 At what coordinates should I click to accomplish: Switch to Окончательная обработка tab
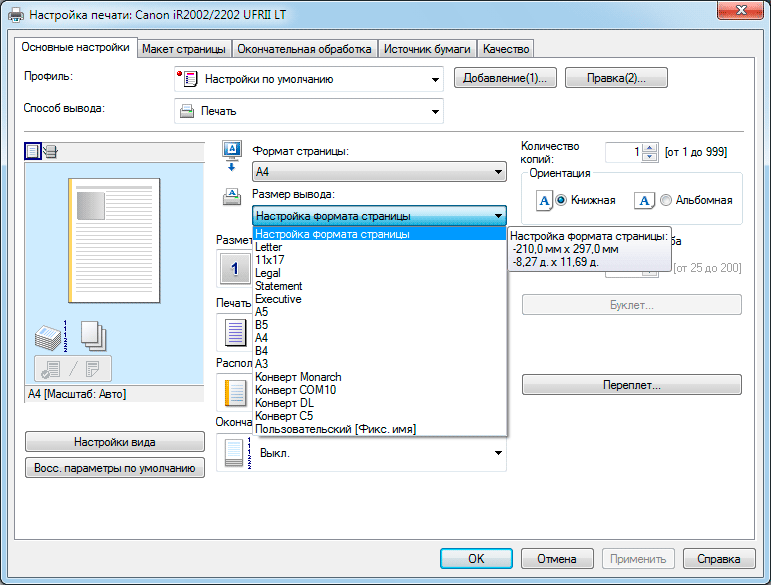pos(304,49)
